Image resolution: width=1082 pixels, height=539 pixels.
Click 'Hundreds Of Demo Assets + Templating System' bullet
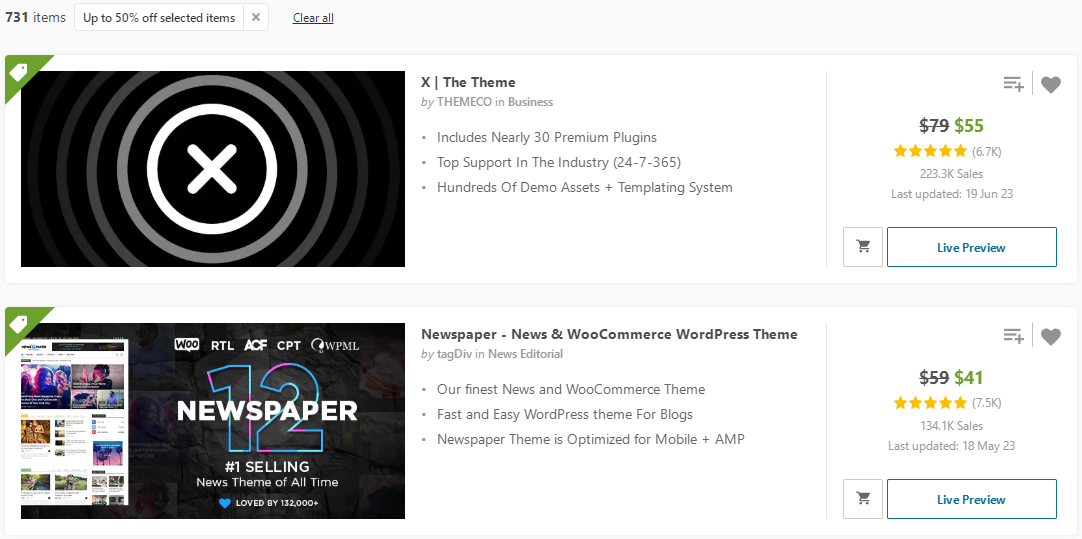(584, 187)
